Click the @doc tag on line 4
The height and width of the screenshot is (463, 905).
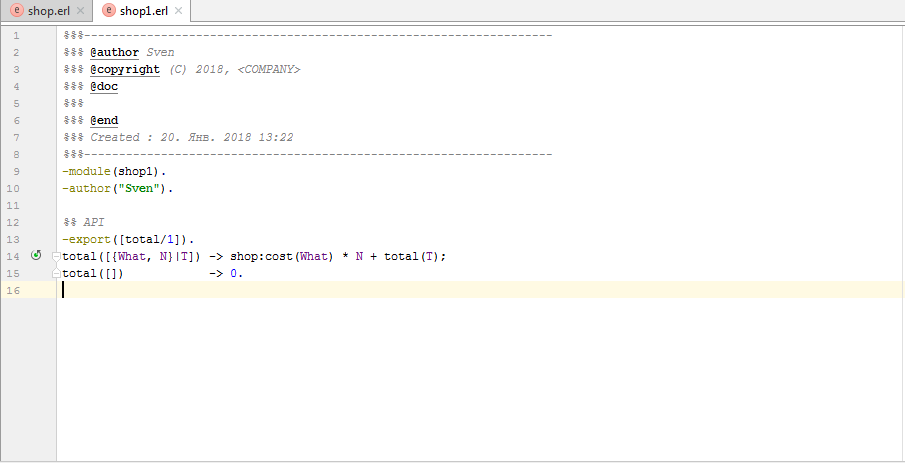coord(104,87)
